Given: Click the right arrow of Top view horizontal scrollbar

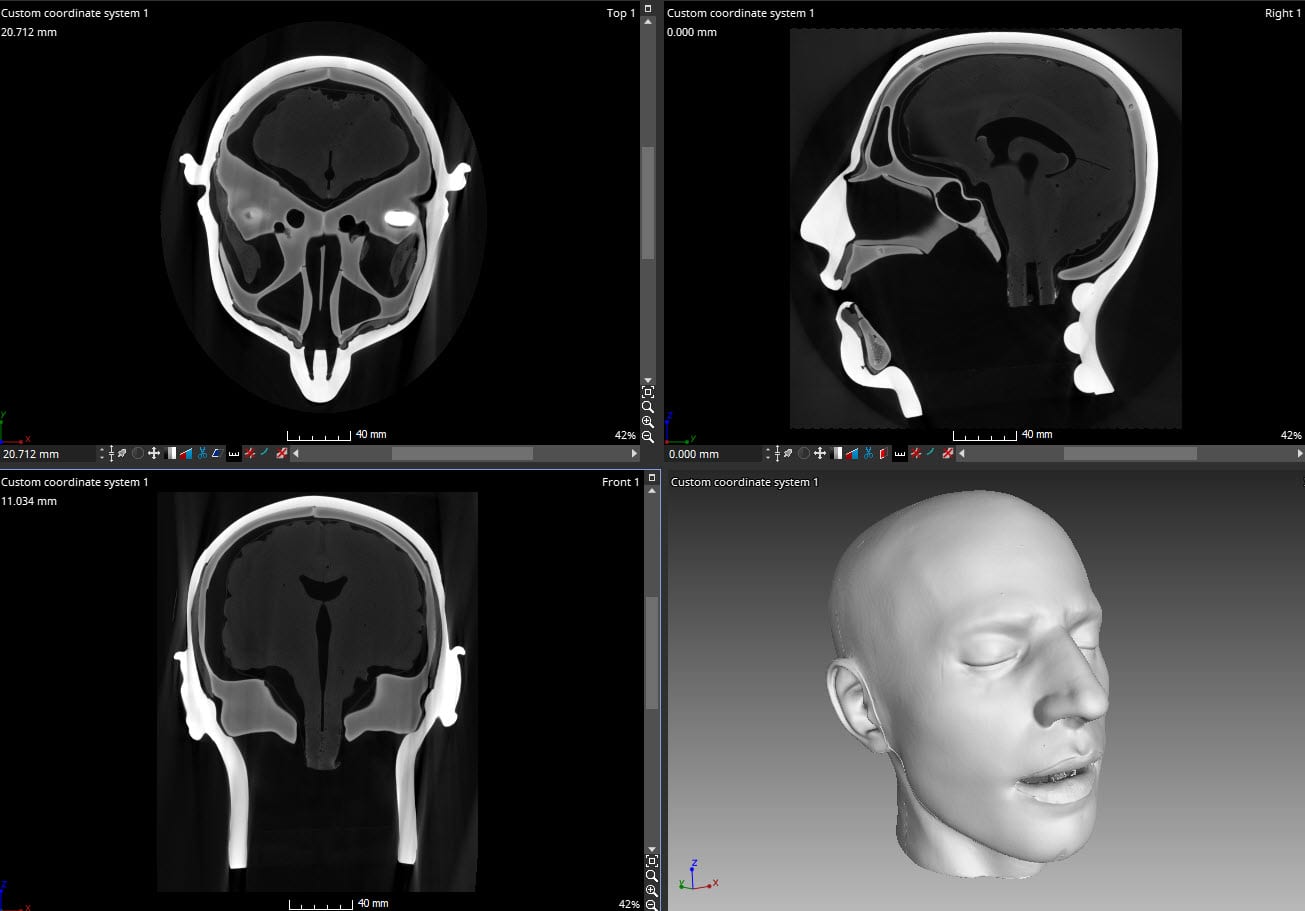Looking at the screenshot, I should (x=634, y=454).
